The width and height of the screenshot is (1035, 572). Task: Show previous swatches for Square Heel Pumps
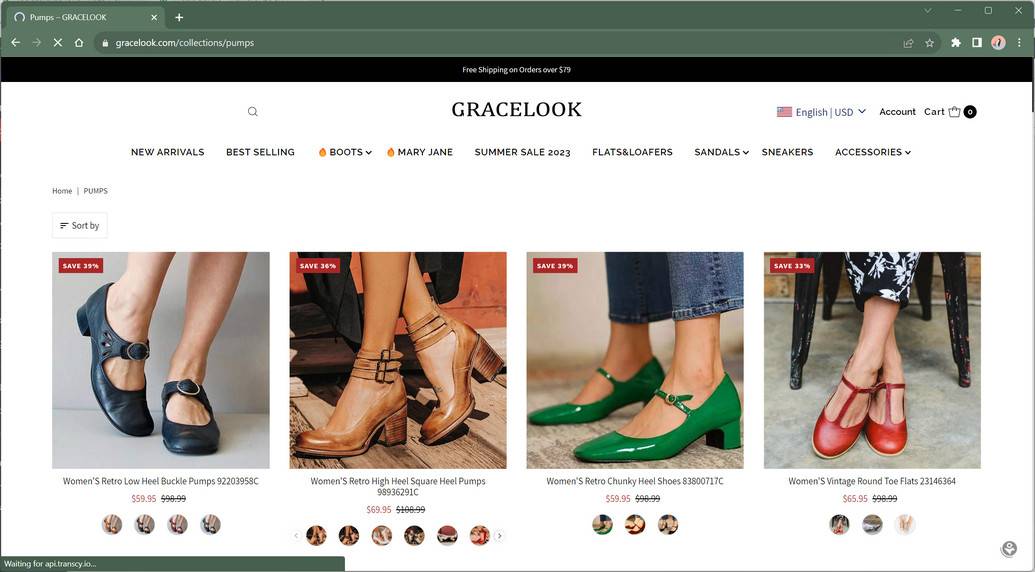pyautogui.click(x=296, y=536)
